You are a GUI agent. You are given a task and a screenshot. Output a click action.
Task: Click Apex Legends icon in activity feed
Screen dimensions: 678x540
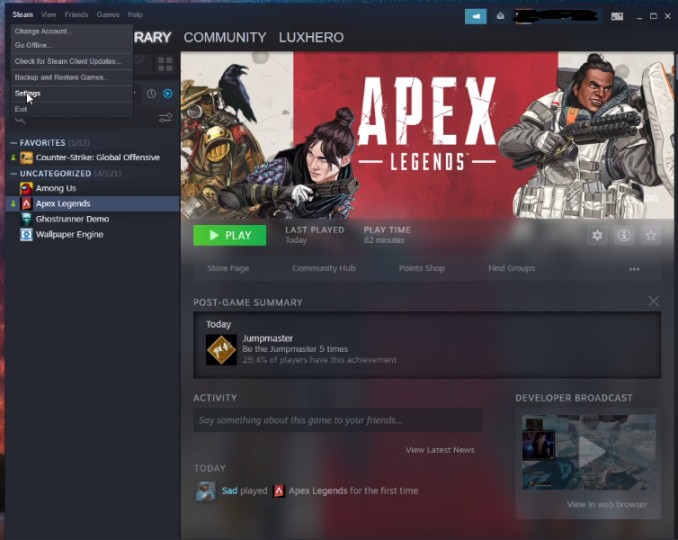click(279, 491)
